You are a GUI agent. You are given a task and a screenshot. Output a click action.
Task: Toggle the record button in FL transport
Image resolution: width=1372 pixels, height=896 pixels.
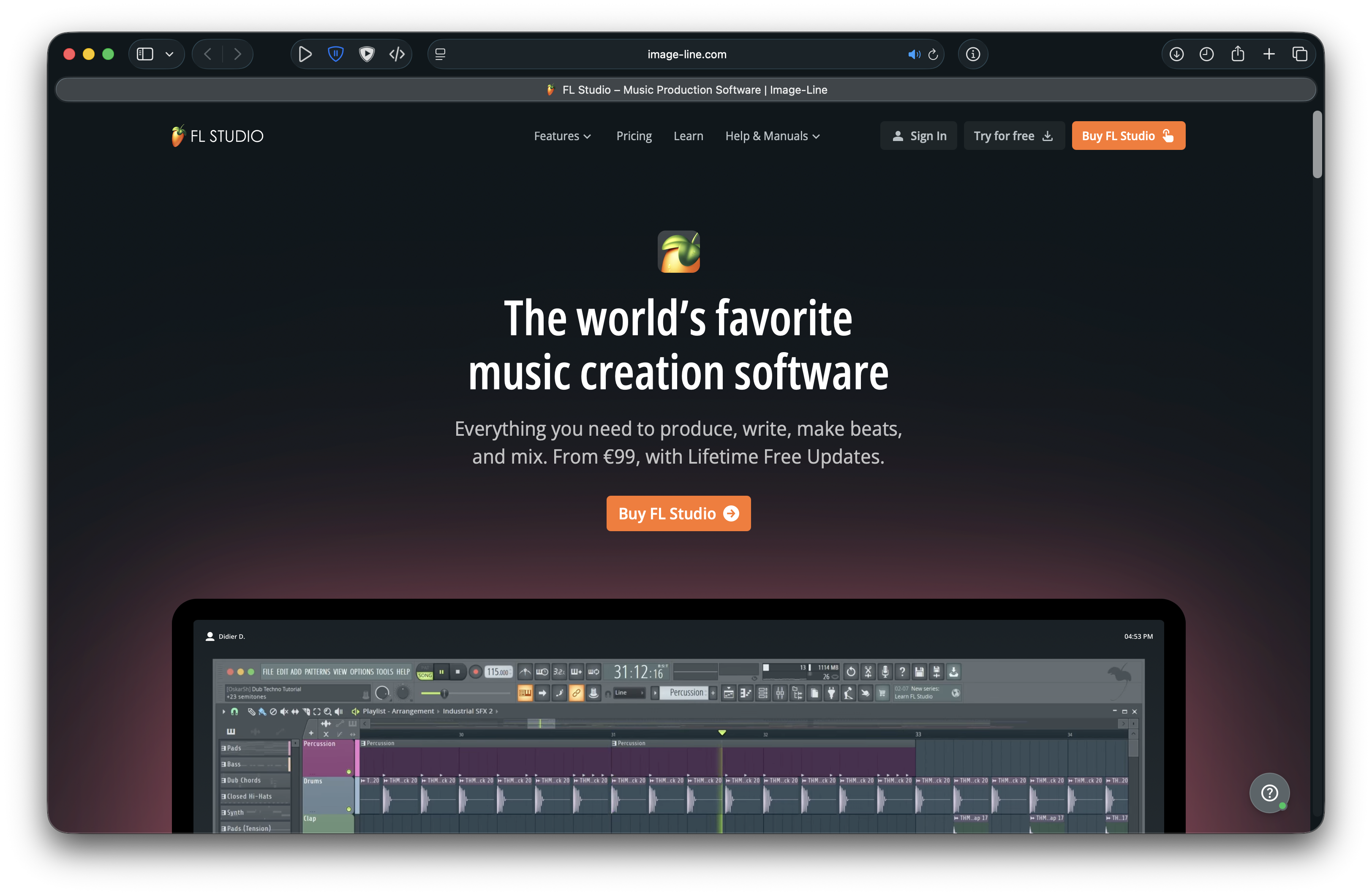pyautogui.click(x=476, y=672)
